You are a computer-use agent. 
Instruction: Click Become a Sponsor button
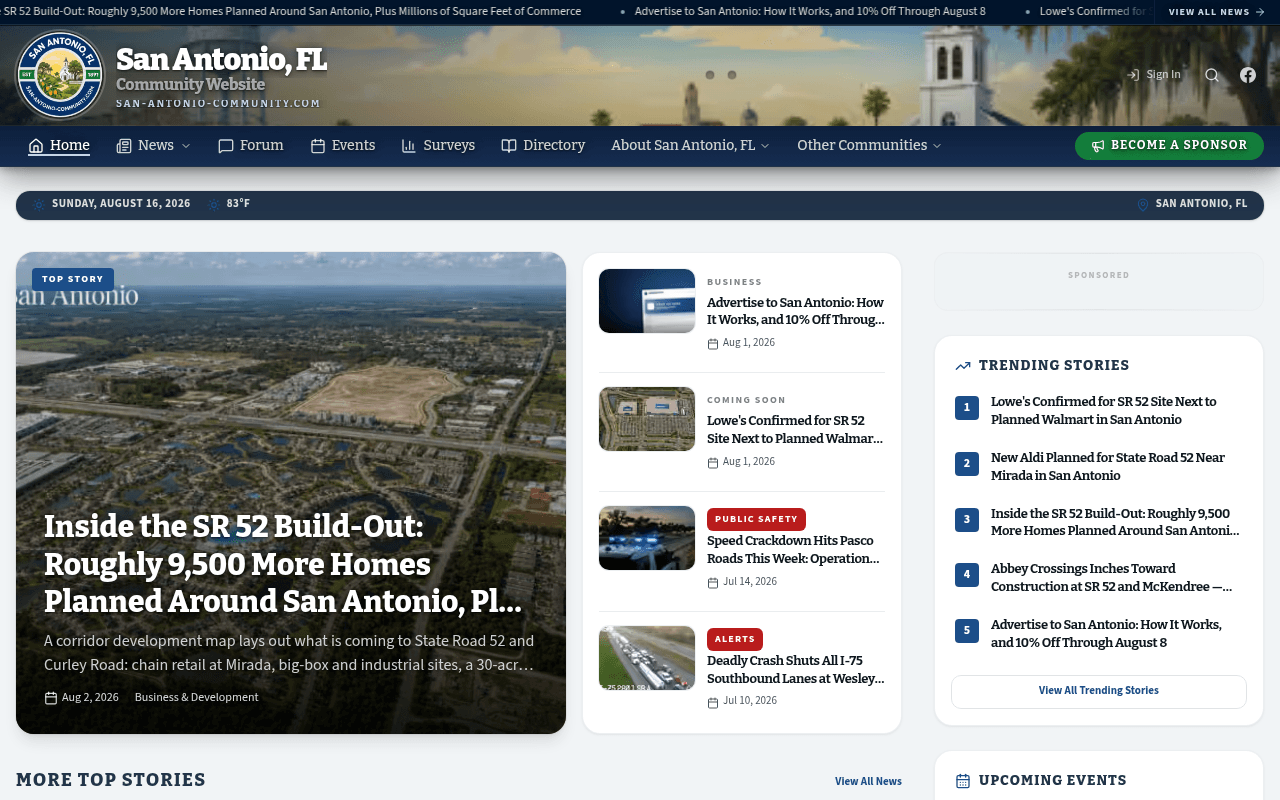point(1169,146)
